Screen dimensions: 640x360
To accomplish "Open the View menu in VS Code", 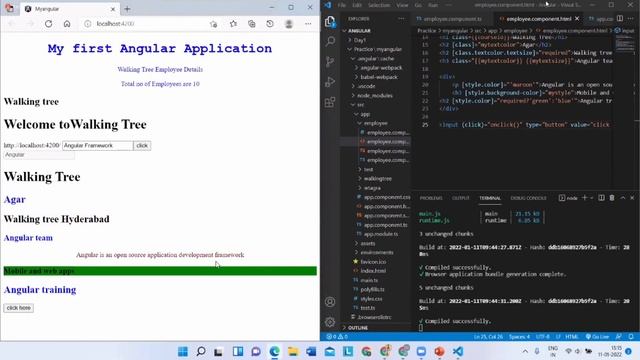I will (402, 5).
